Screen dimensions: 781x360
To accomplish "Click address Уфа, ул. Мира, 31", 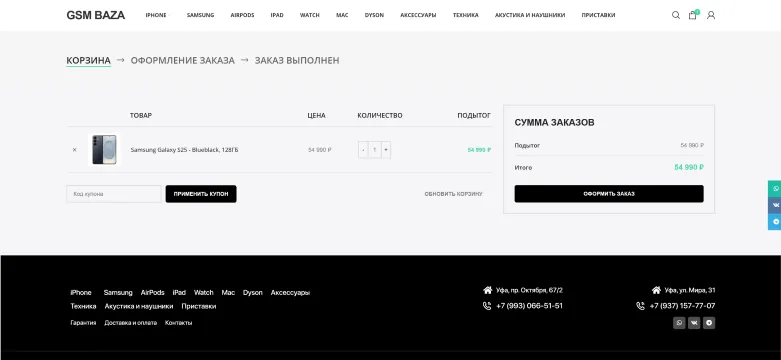I will (690, 290).
